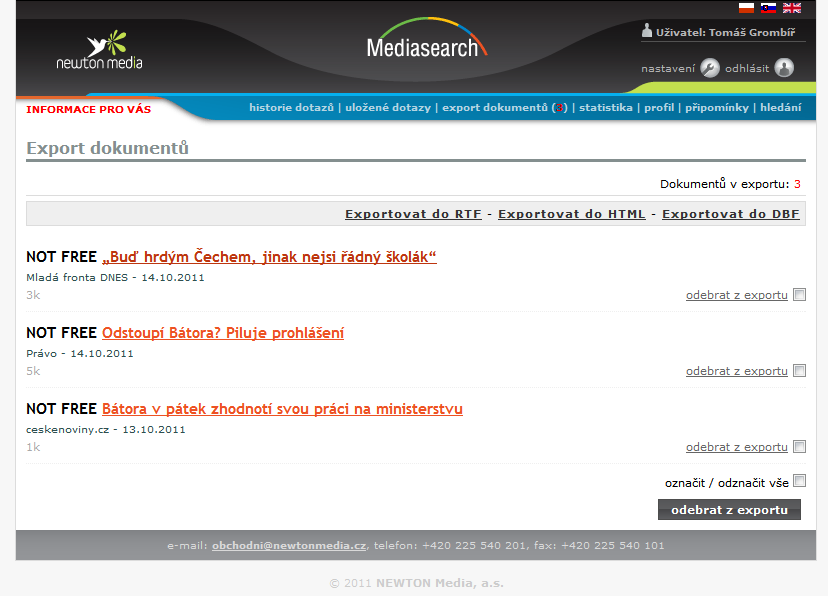Click the Exportovat do RTF link

pos(413,214)
